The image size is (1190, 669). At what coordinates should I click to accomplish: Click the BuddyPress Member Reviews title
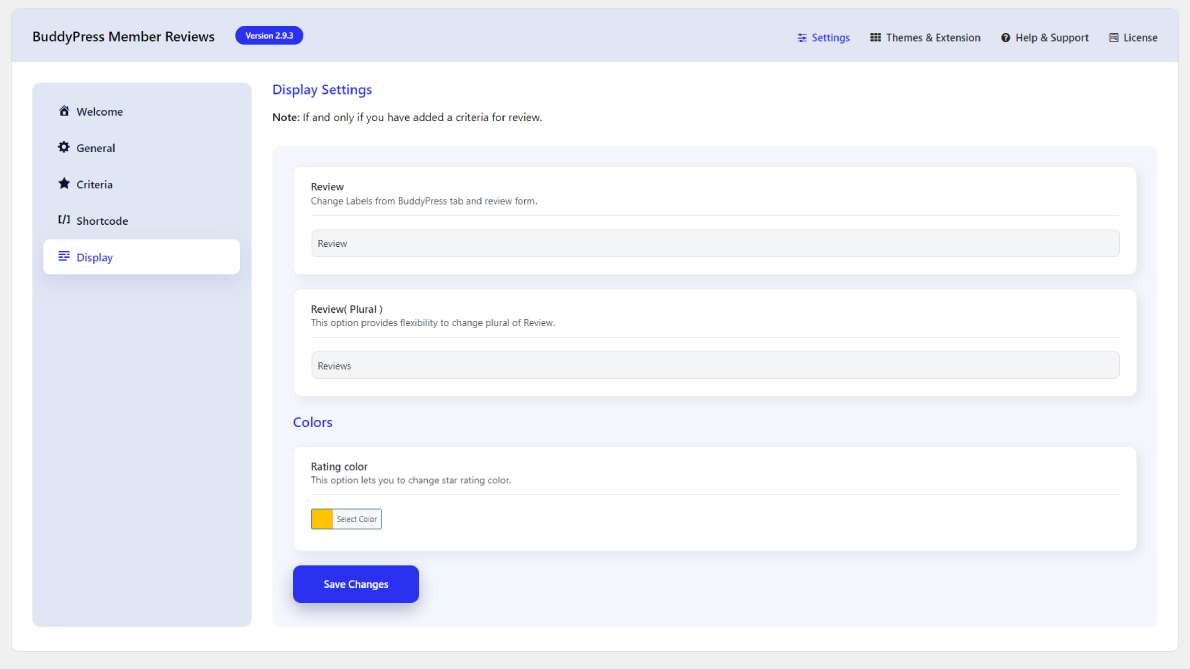coord(124,36)
